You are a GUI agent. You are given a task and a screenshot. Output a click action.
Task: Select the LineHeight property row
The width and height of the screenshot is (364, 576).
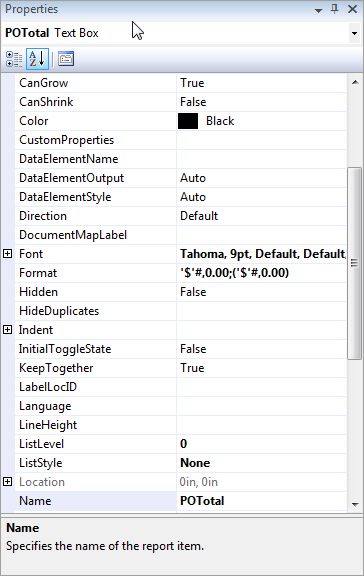click(180, 425)
